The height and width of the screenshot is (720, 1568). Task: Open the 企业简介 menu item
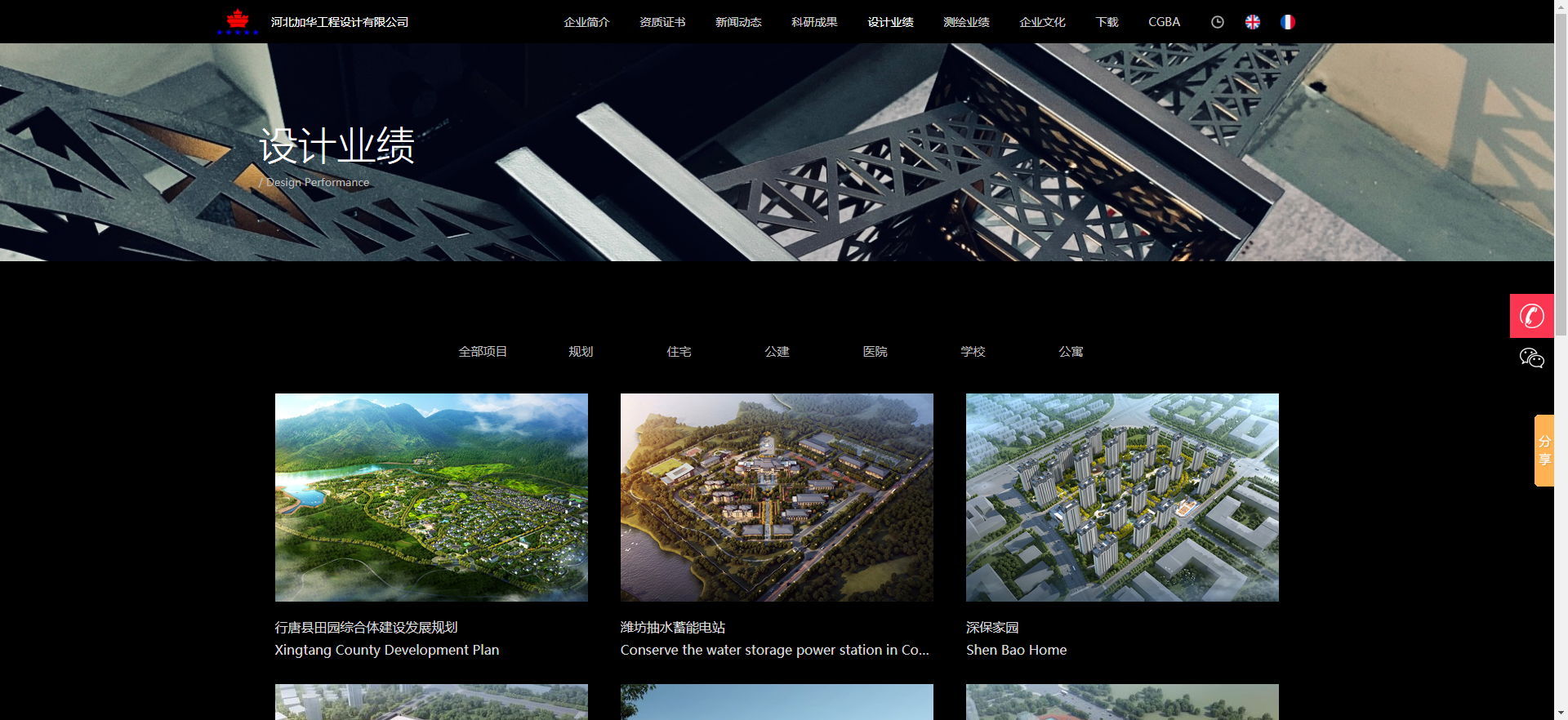pyautogui.click(x=586, y=22)
